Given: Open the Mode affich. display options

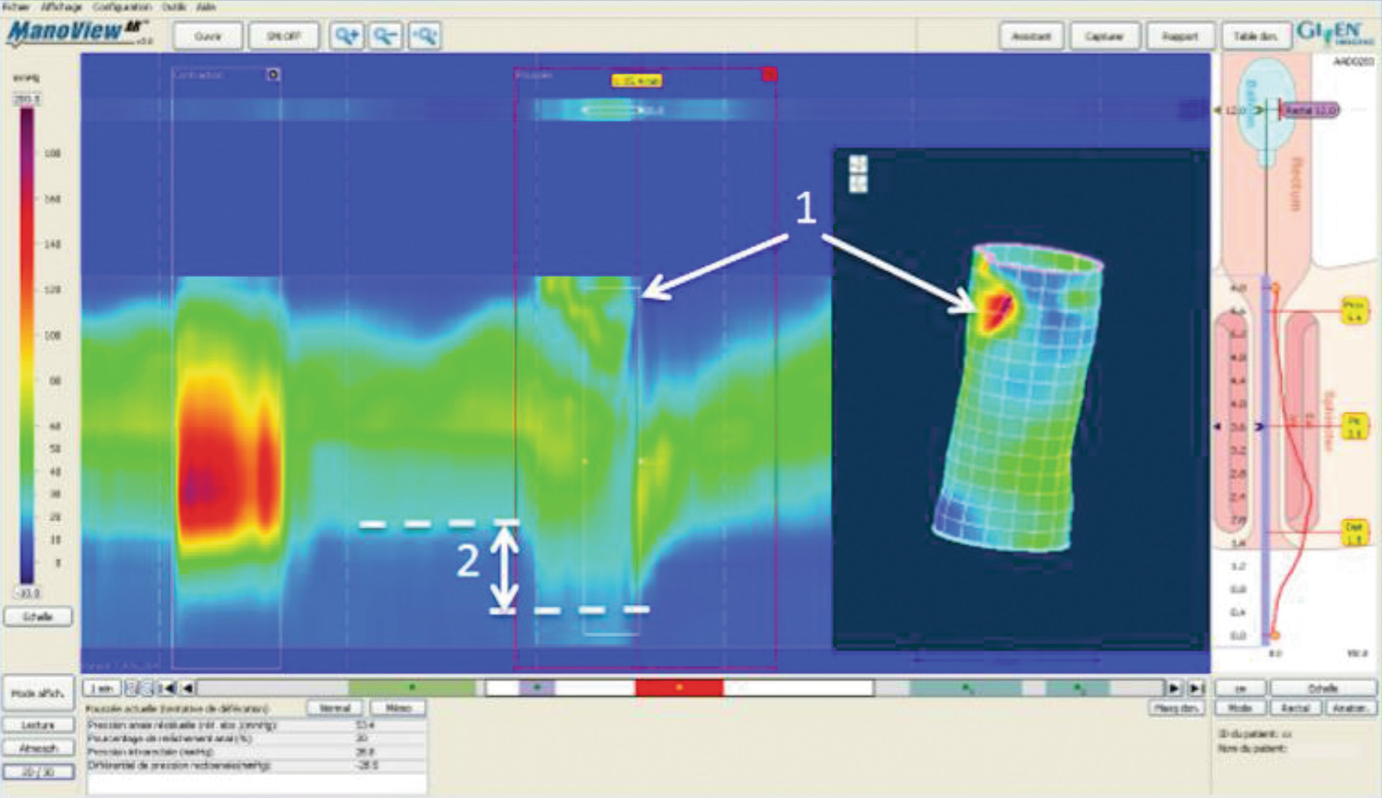Looking at the screenshot, I should pyautogui.click(x=37, y=692).
